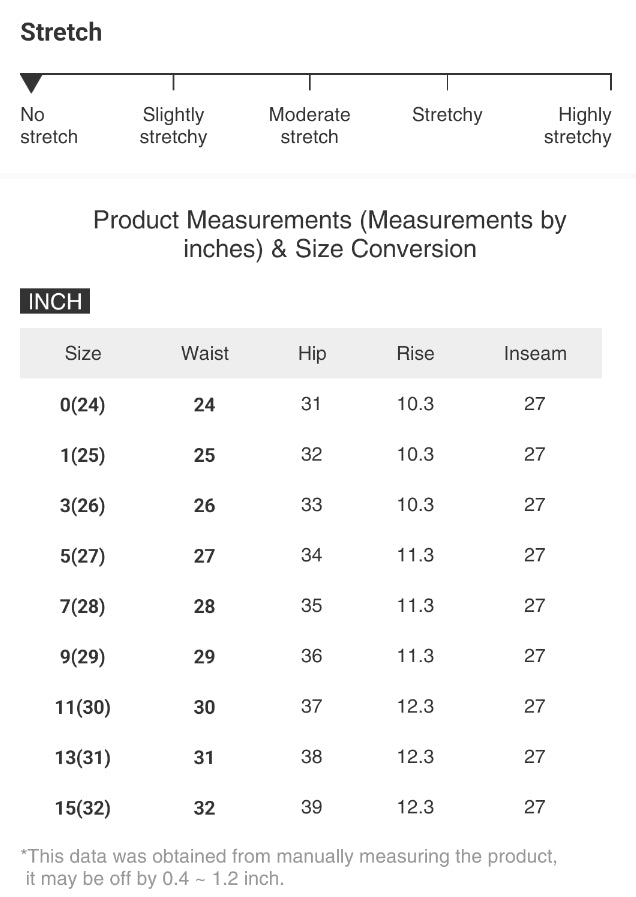Click the Product Measurements title text
636x897 pixels.
329,234
